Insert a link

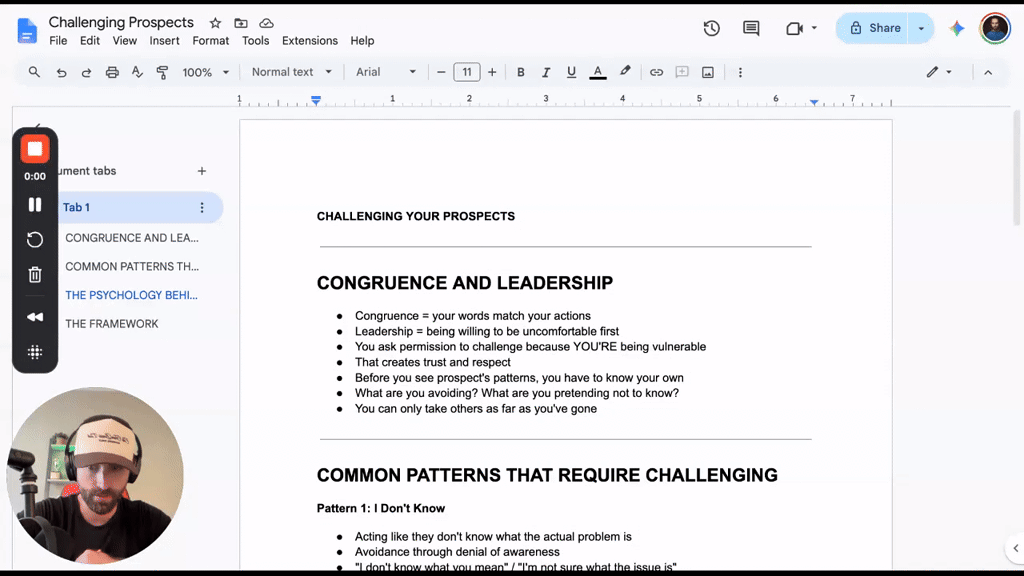point(656,72)
